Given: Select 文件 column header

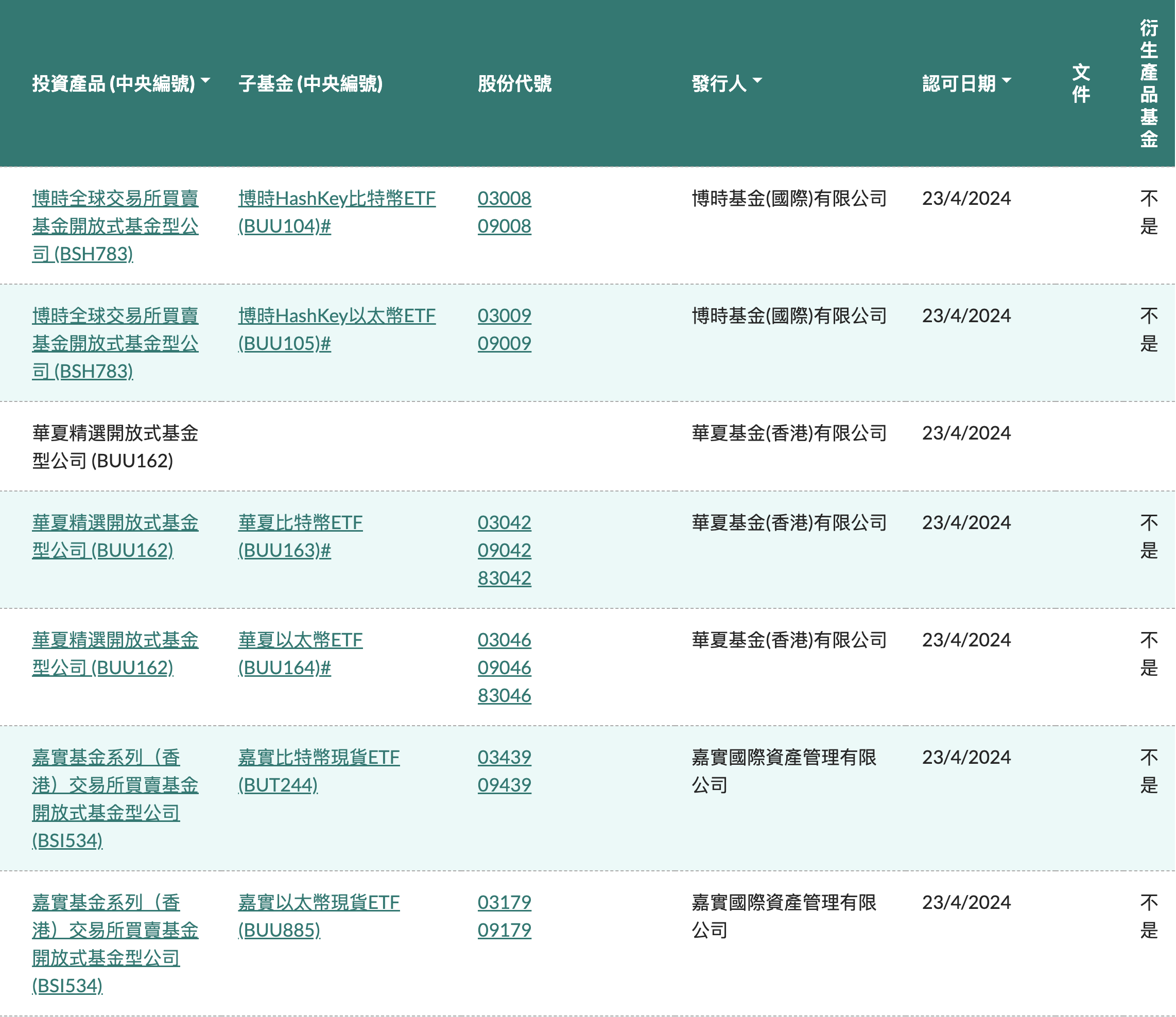Looking at the screenshot, I should point(1081,83).
